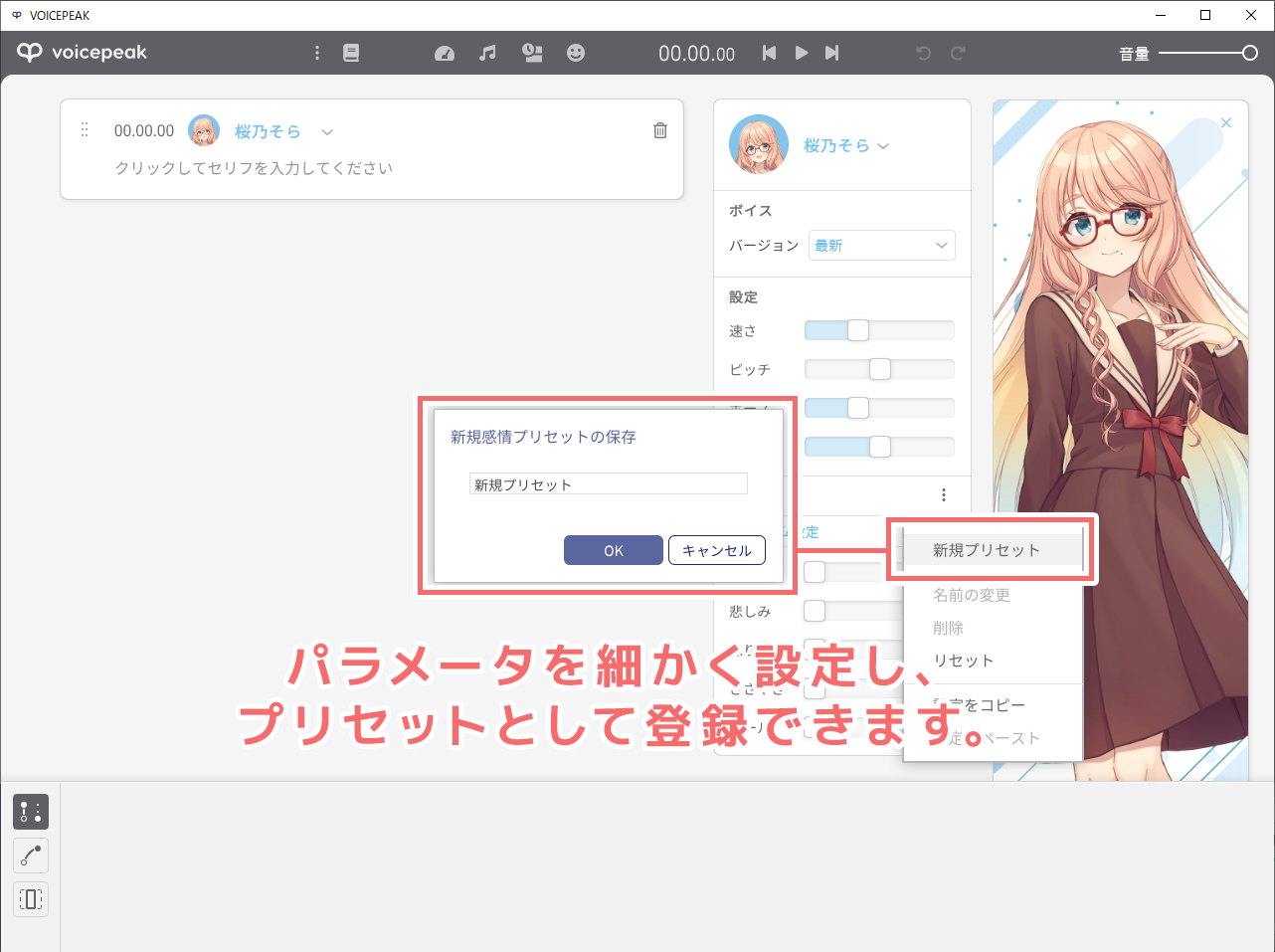Delete the line with trash icon
1275x952 pixels.
(660, 130)
